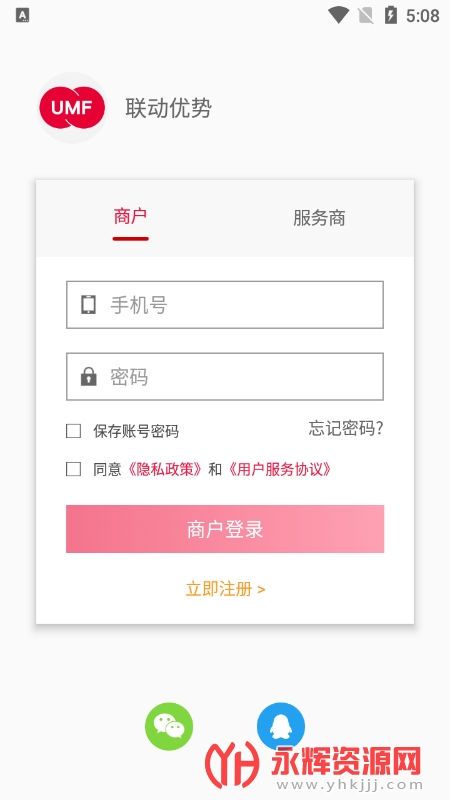Open the 忘记密码? link
Viewport: 450px width, 800px height.
click(346, 429)
